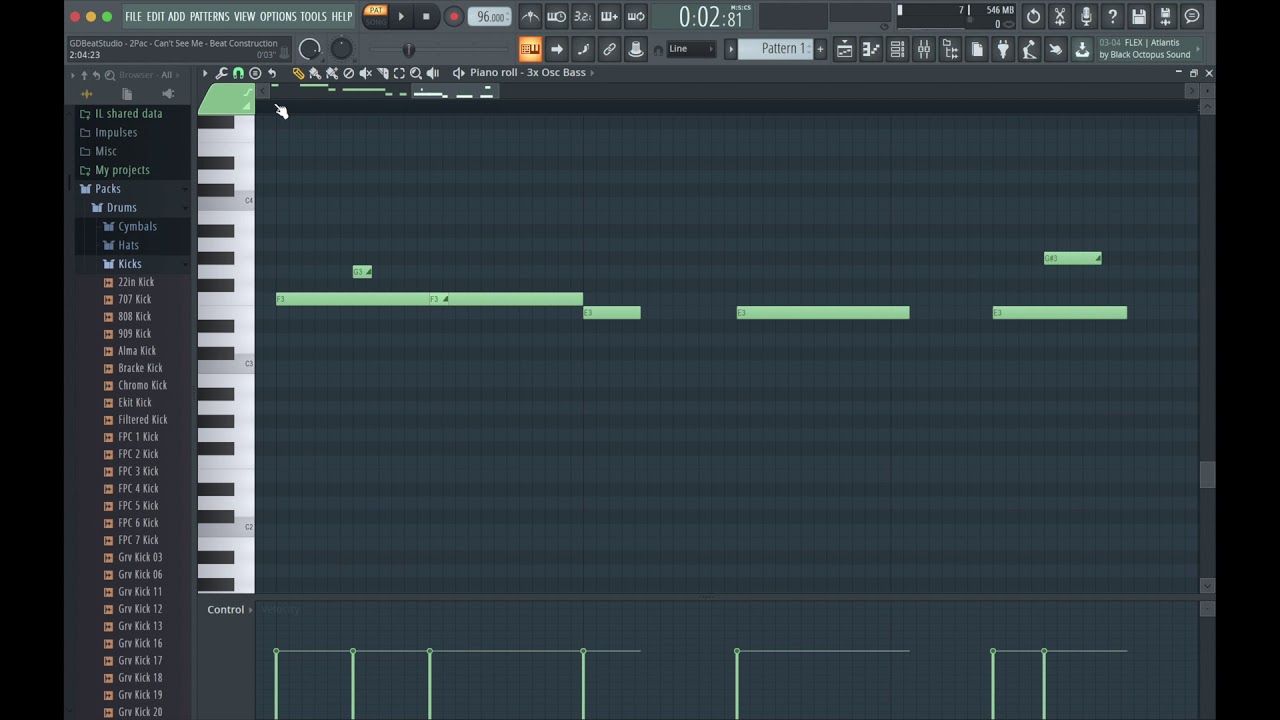
Task: Toggle piano roll magnet snap icon
Action: coord(238,73)
